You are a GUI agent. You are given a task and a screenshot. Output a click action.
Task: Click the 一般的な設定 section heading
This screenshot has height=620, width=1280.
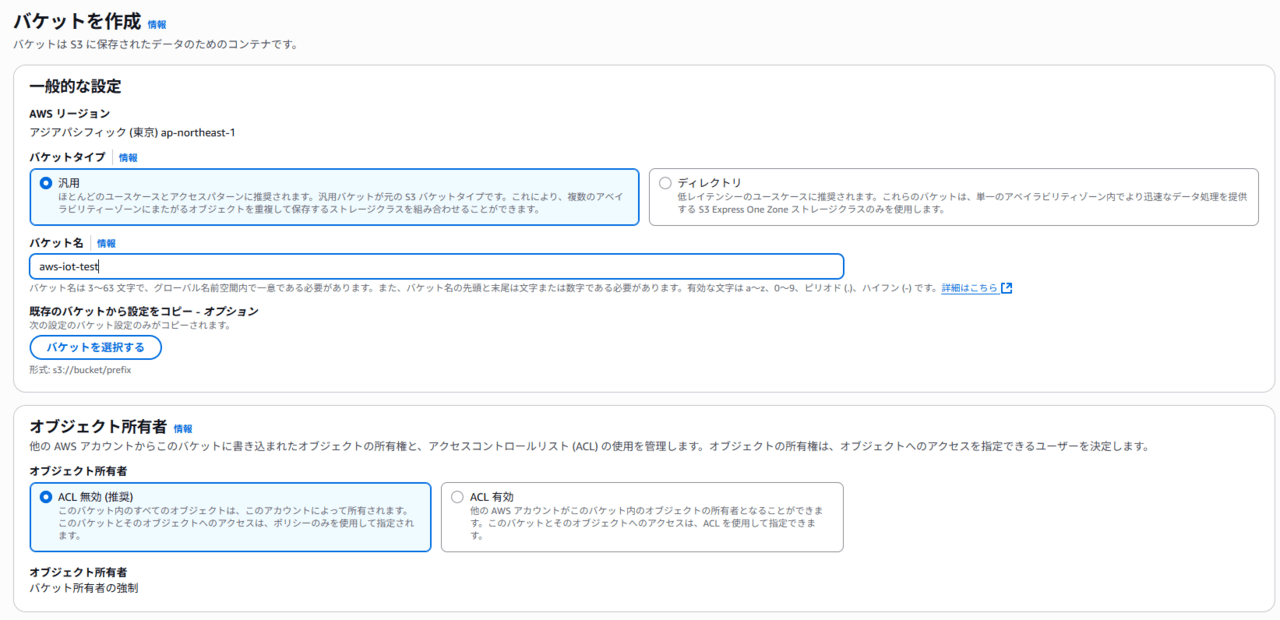[x=75, y=87]
